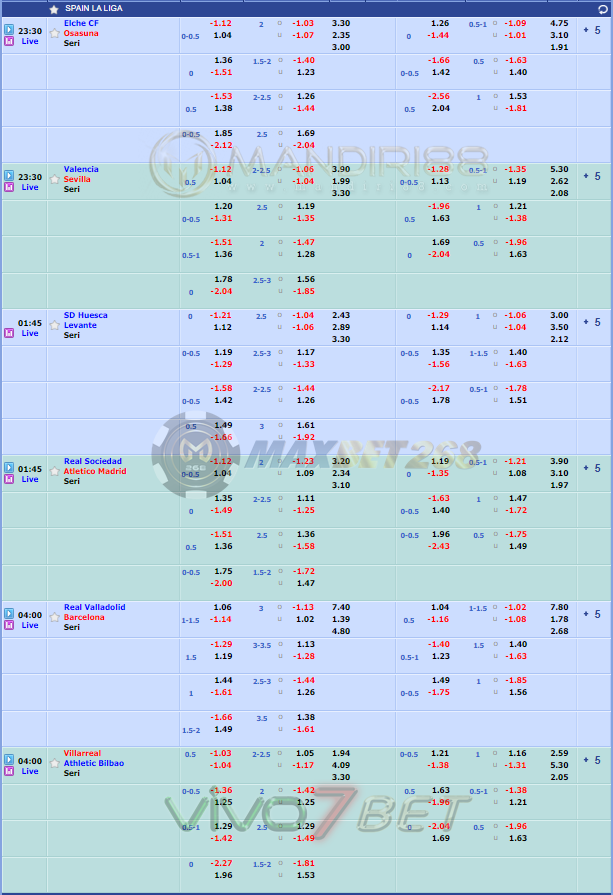Select SD Huesca full-time win odds 2.43
The height and width of the screenshot is (895, 613).
[341, 316]
